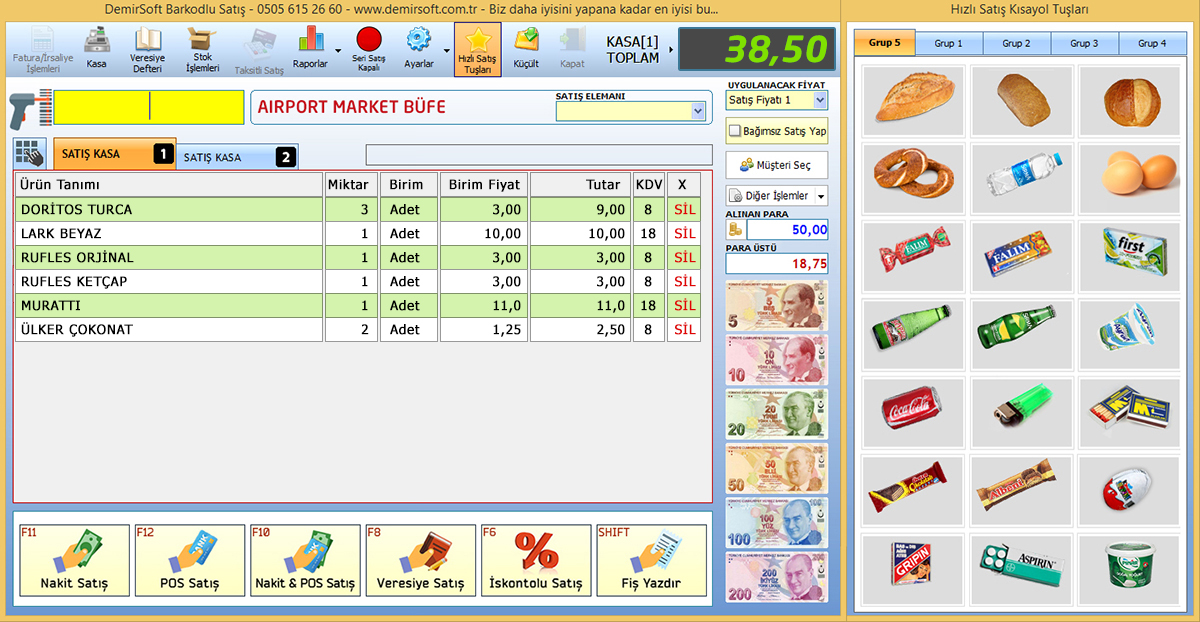Switch to the Grup 4 tab
The height and width of the screenshot is (622, 1200).
pos(1153,43)
